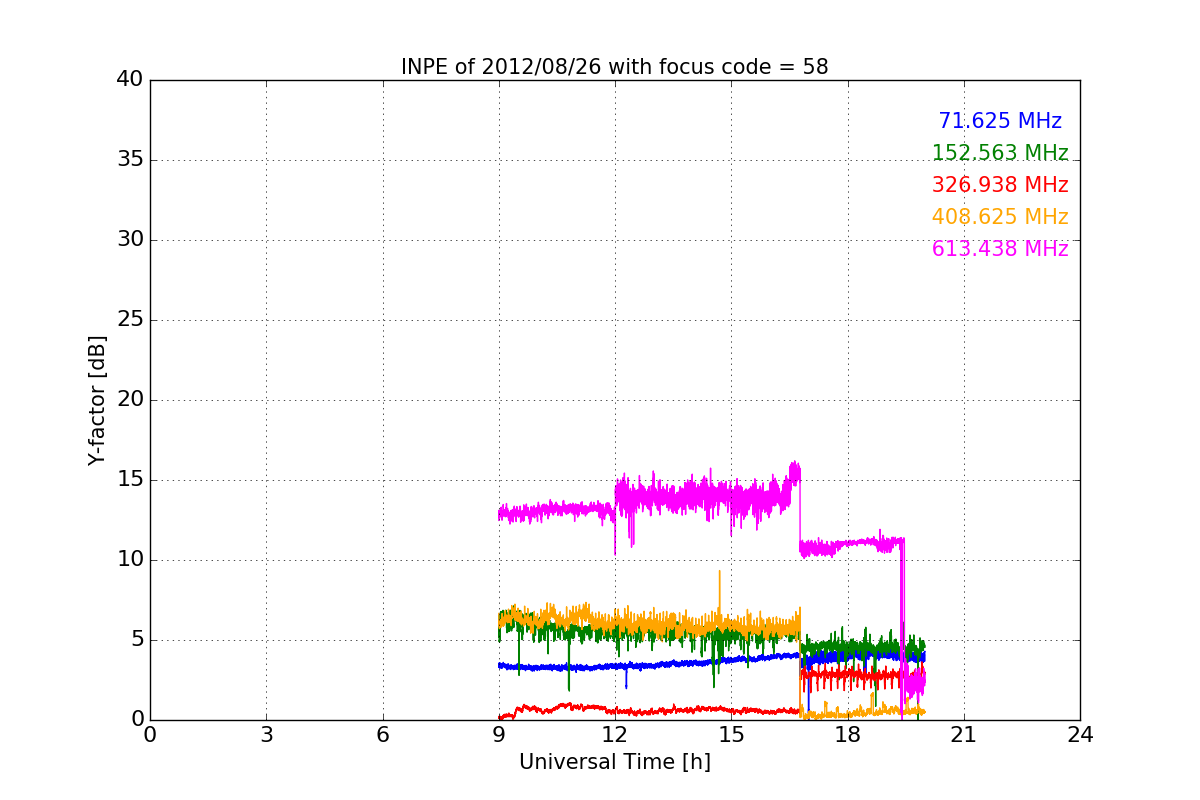1200x800 pixels.
Task: Click the plot title 'INPE of 2012/08/26 with focus code = 58'
Action: tap(614, 67)
